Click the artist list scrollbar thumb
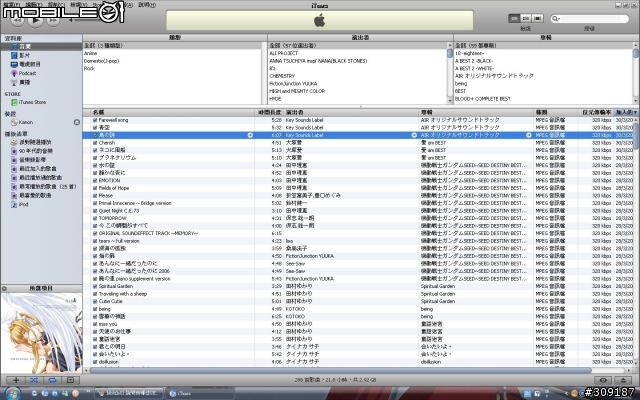Image resolution: width=640 pixels, height=400 pixels. pyautogui.click(x=450, y=53)
